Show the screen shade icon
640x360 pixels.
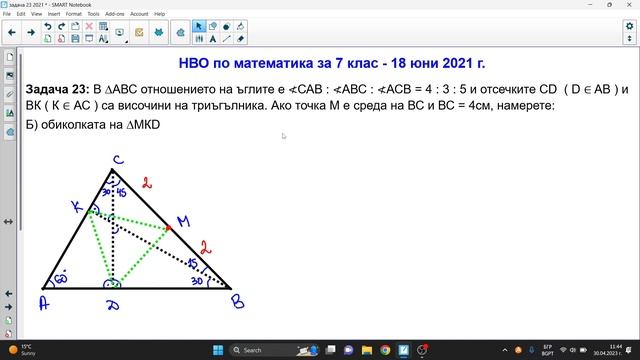[89, 39]
